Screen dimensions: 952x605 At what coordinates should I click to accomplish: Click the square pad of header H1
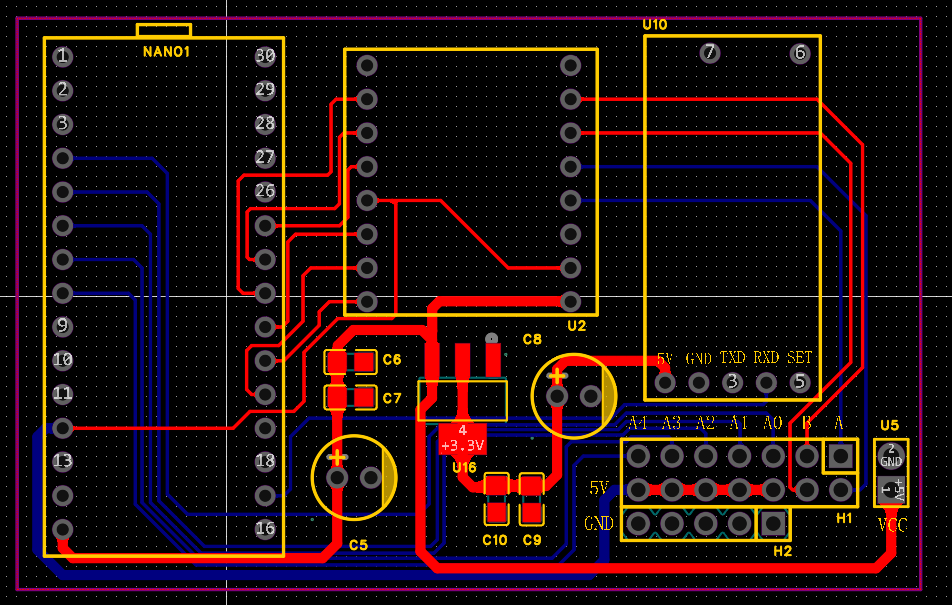pyautogui.click(x=840, y=457)
